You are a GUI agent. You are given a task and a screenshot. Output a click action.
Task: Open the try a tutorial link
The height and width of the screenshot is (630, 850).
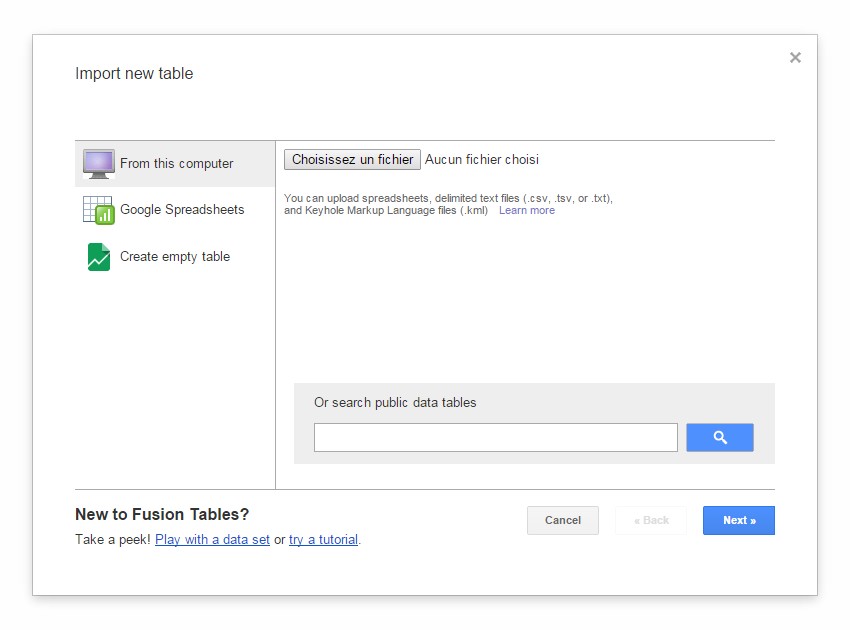tap(324, 539)
